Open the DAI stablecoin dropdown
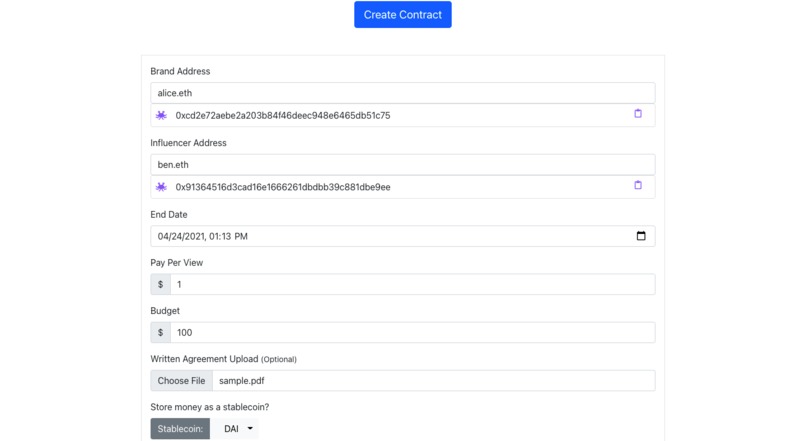 click(238, 429)
